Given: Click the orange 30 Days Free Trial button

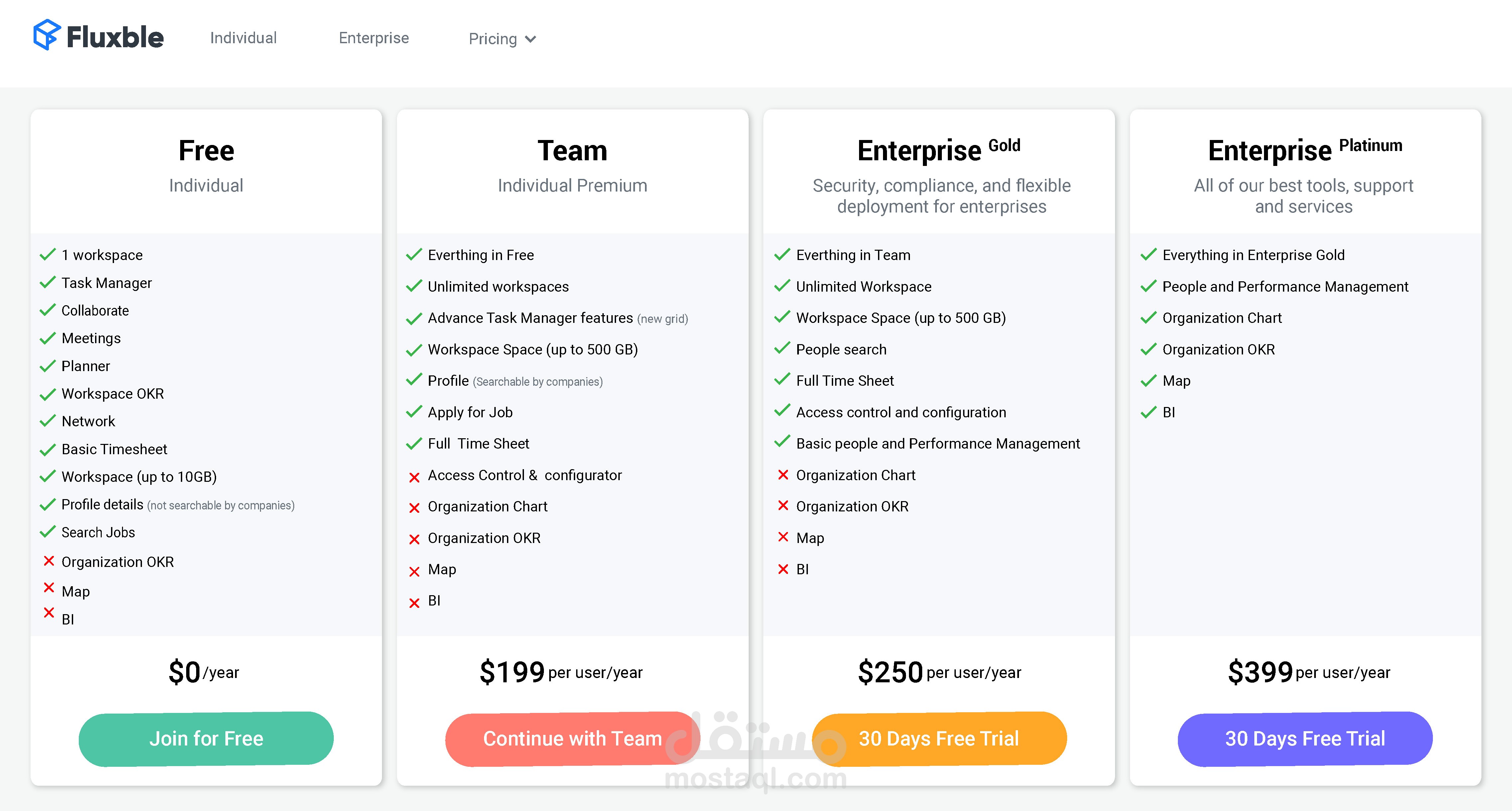Looking at the screenshot, I should pos(939,738).
